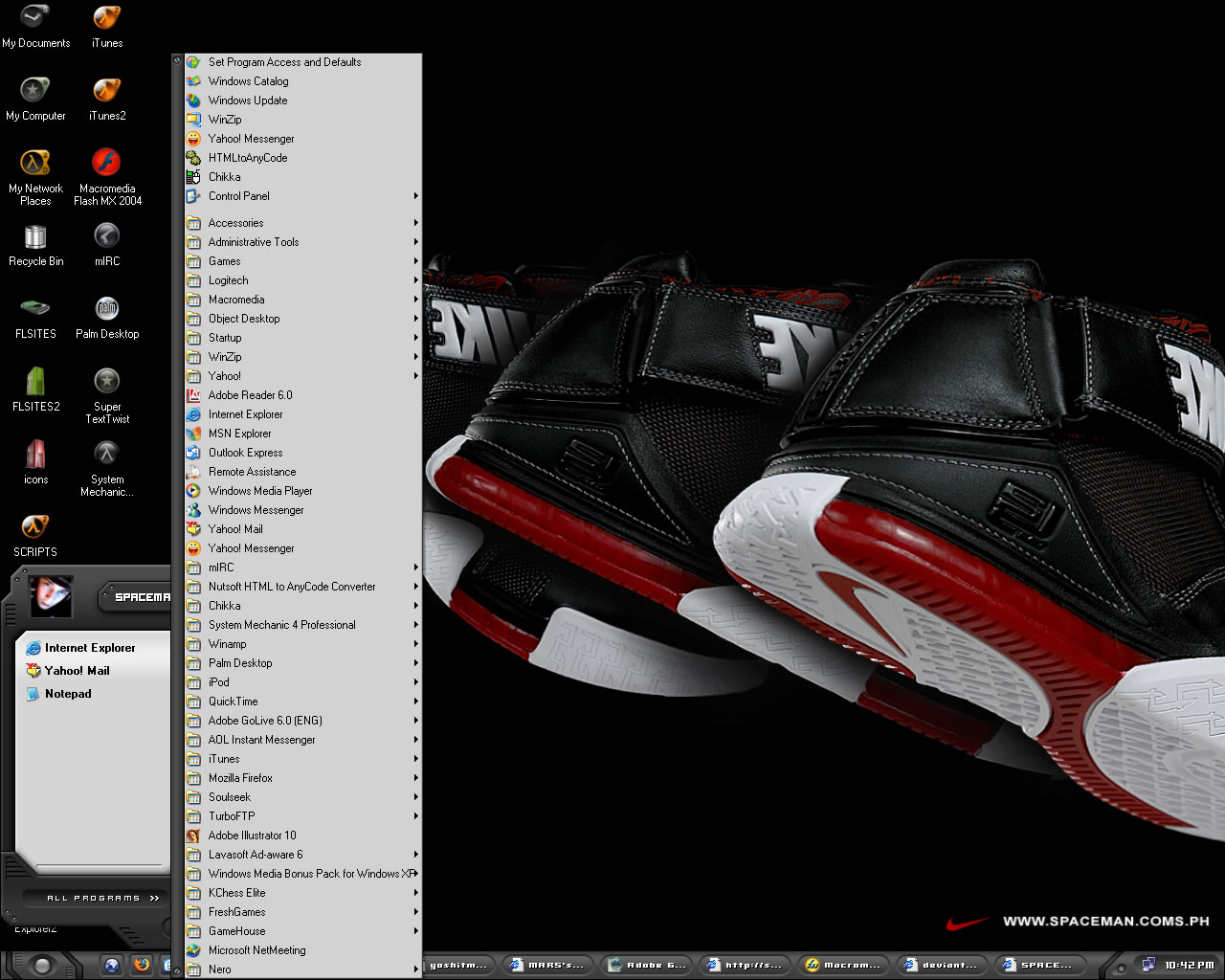The image size is (1225, 980).
Task: Open the Lavasoft Ad-aware 6 entry
Action: click(x=302, y=855)
